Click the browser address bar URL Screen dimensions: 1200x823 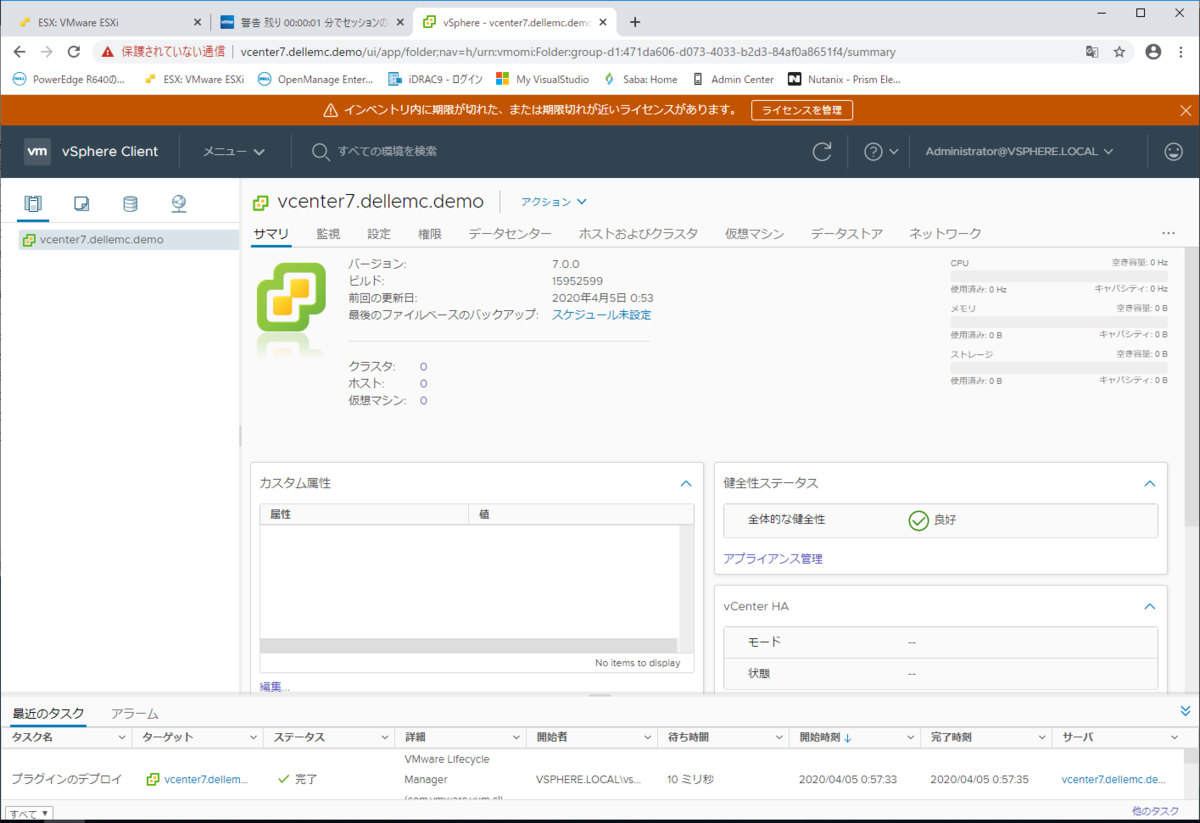(568, 52)
